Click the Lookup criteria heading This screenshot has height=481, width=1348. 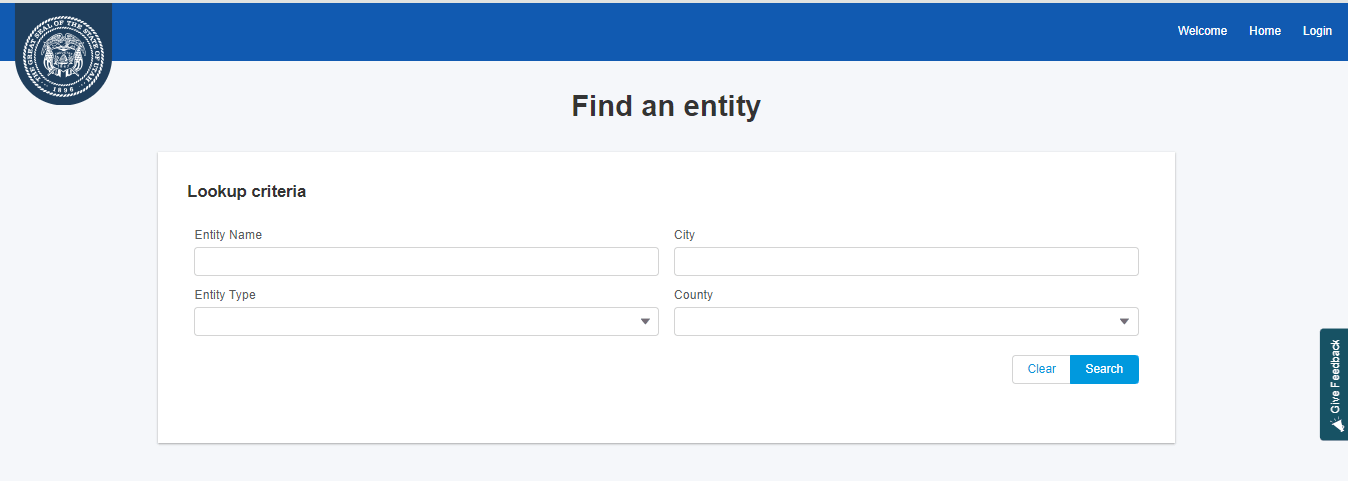click(247, 191)
